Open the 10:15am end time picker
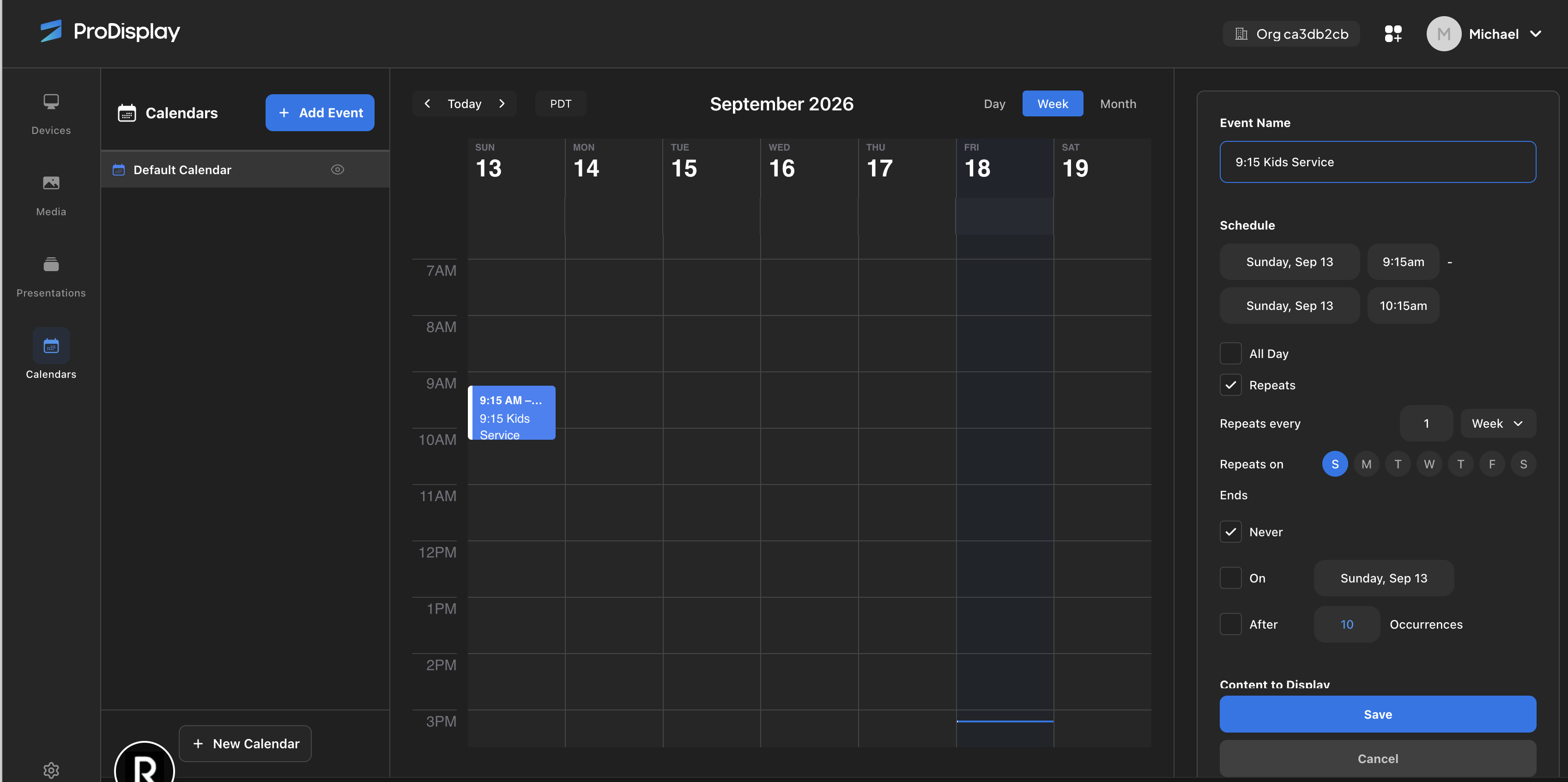Image resolution: width=1568 pixels, height=782 pixels. point(1403,305)
